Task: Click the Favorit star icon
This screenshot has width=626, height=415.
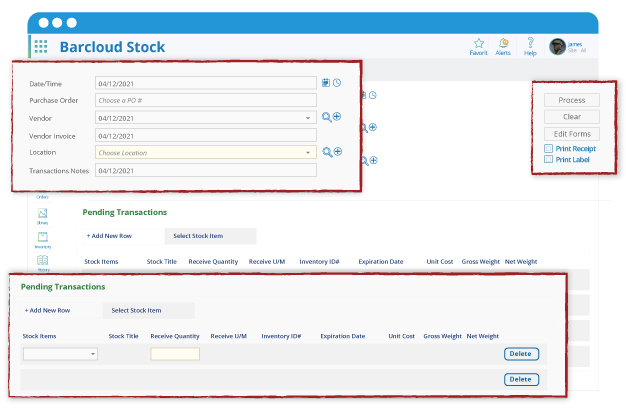Action: (x=479, y=43)
